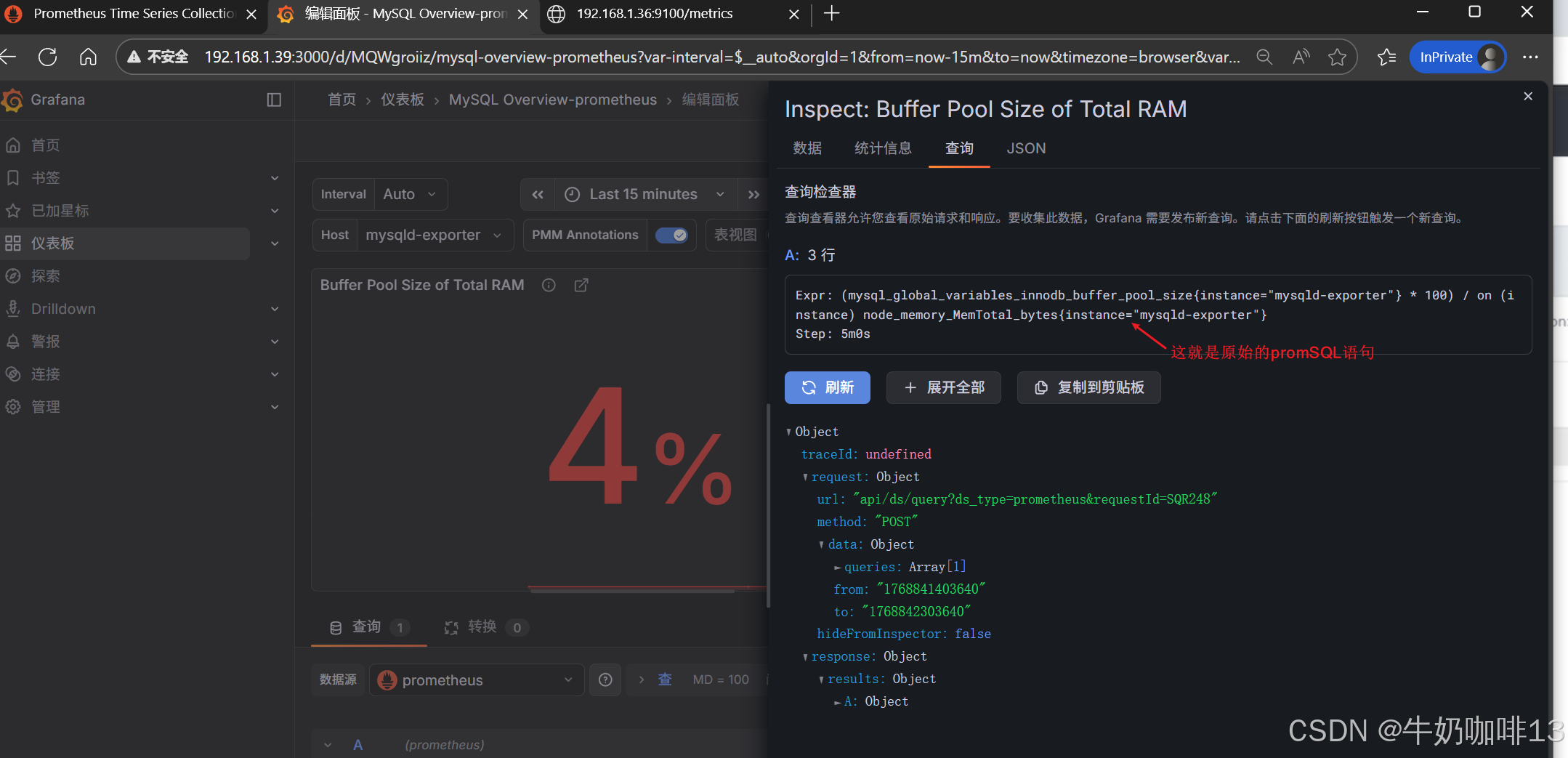Open the 数据 tab in Inspect drawer
This screenshot has height=758, width=1568.
(807, 148)
